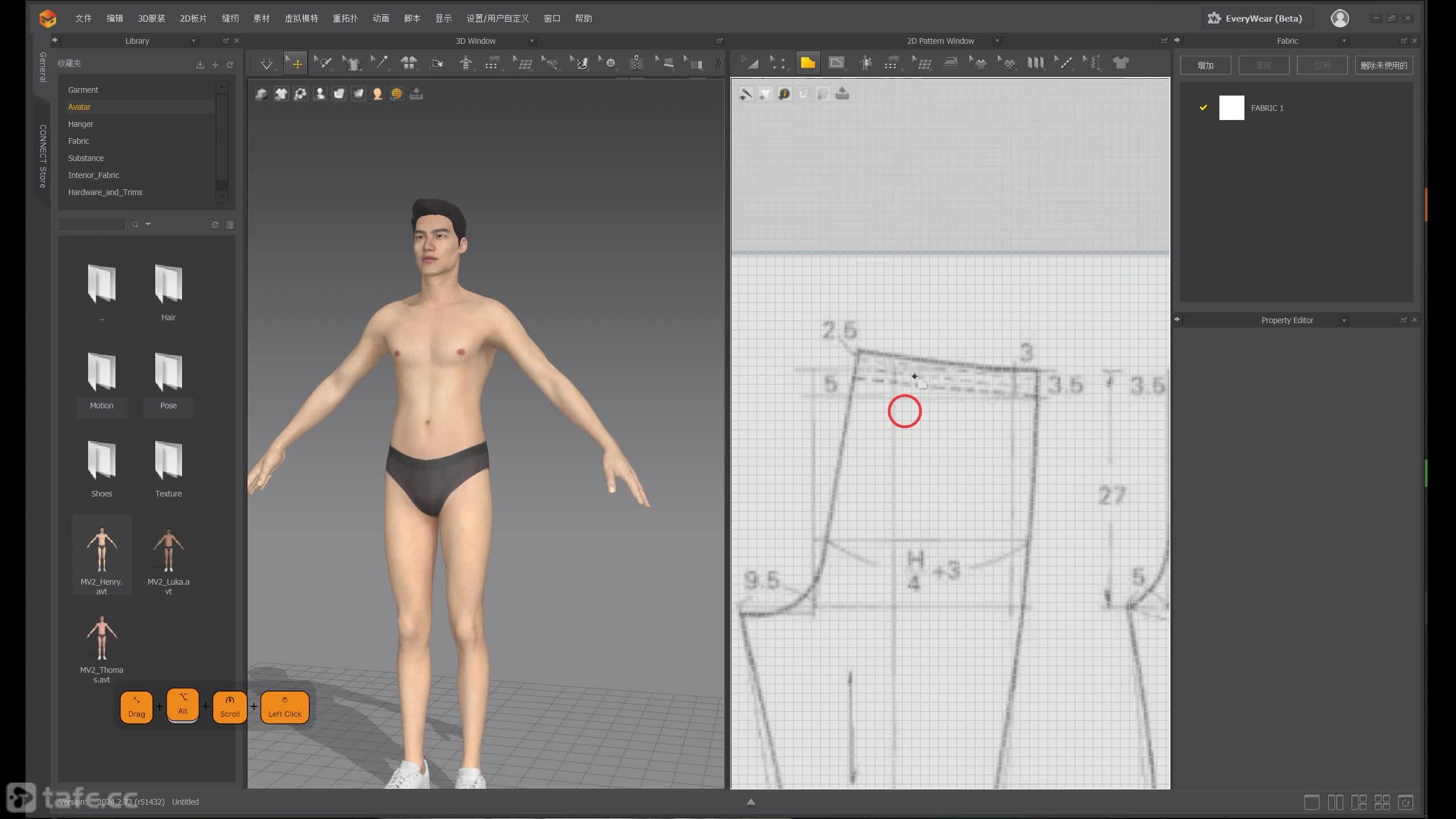Refresh the library favorites list
Image resolution: width=1456 pixels, height=819 pixels.
(x=230, y=65)
